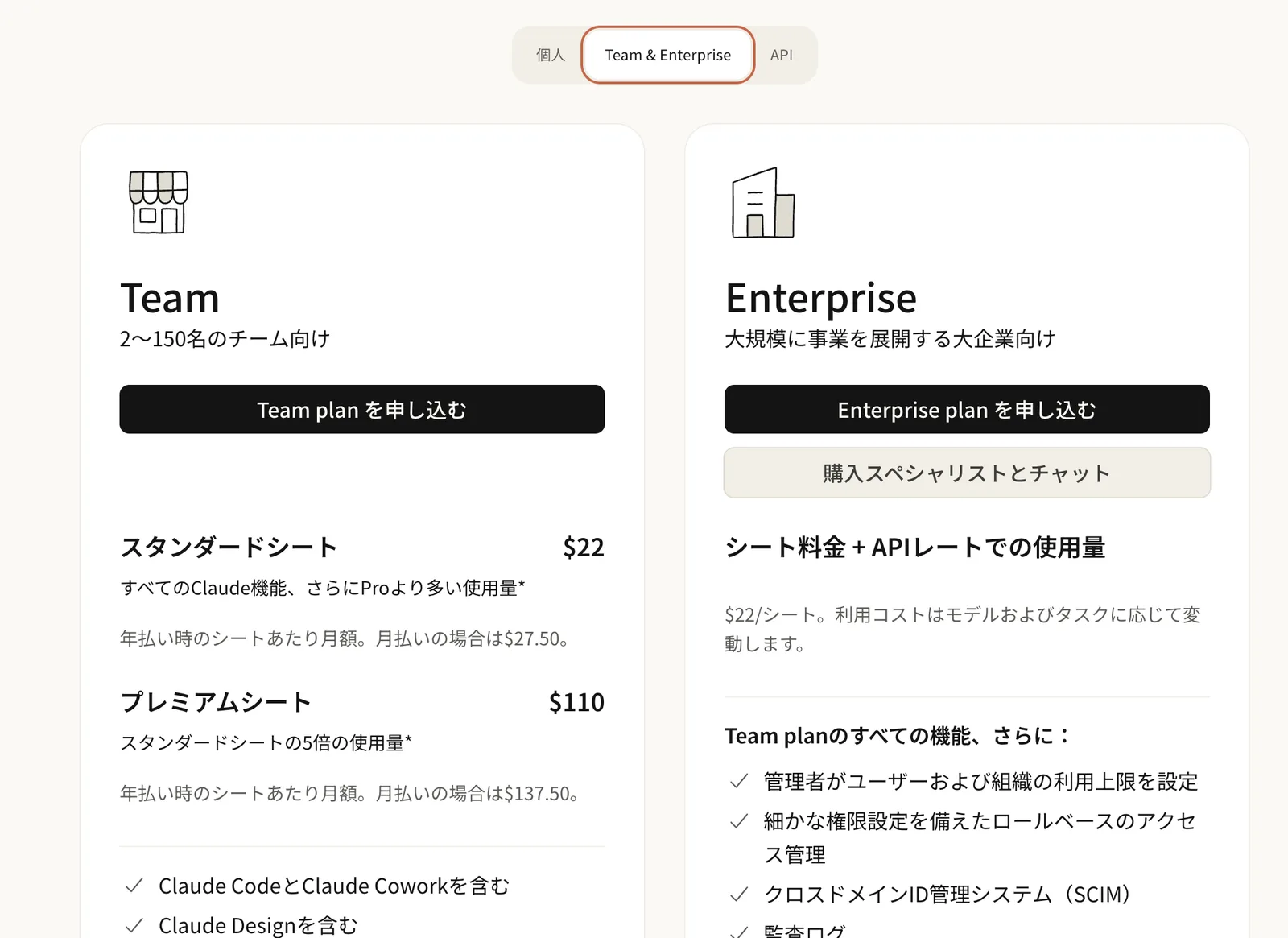Click シート料金 + APIレートでの使用量 heading
The height and width of the screenshot is (938, 1288).
point(915,548)
